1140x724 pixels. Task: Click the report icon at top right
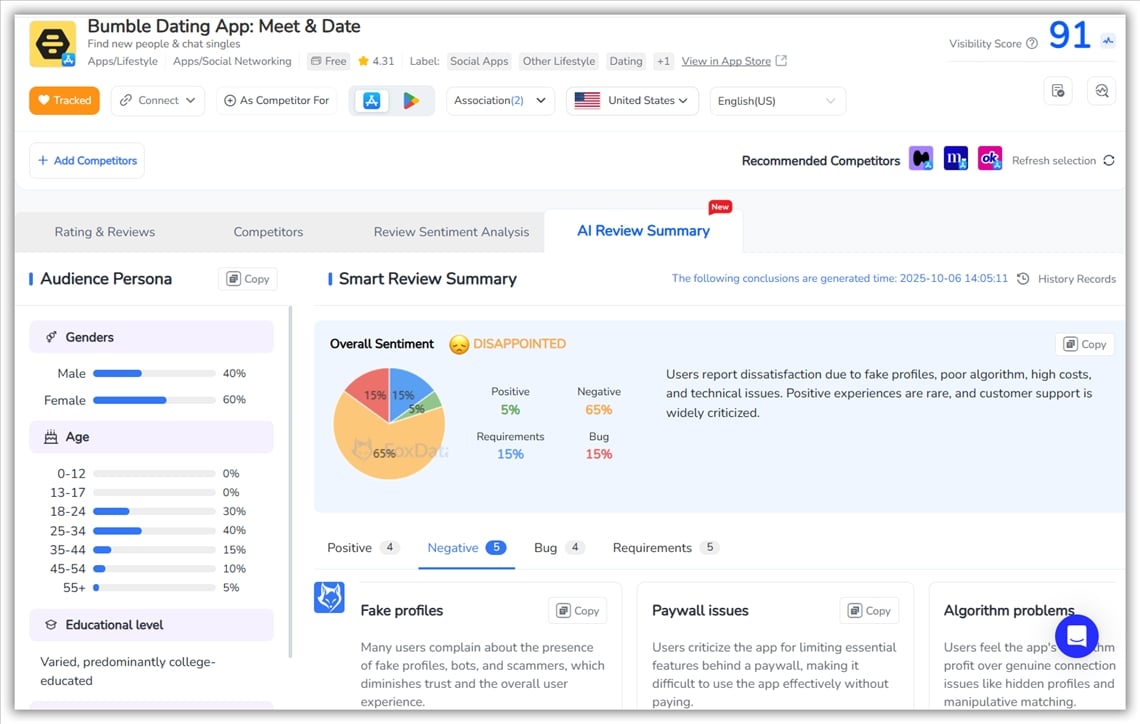point(1058,91)
